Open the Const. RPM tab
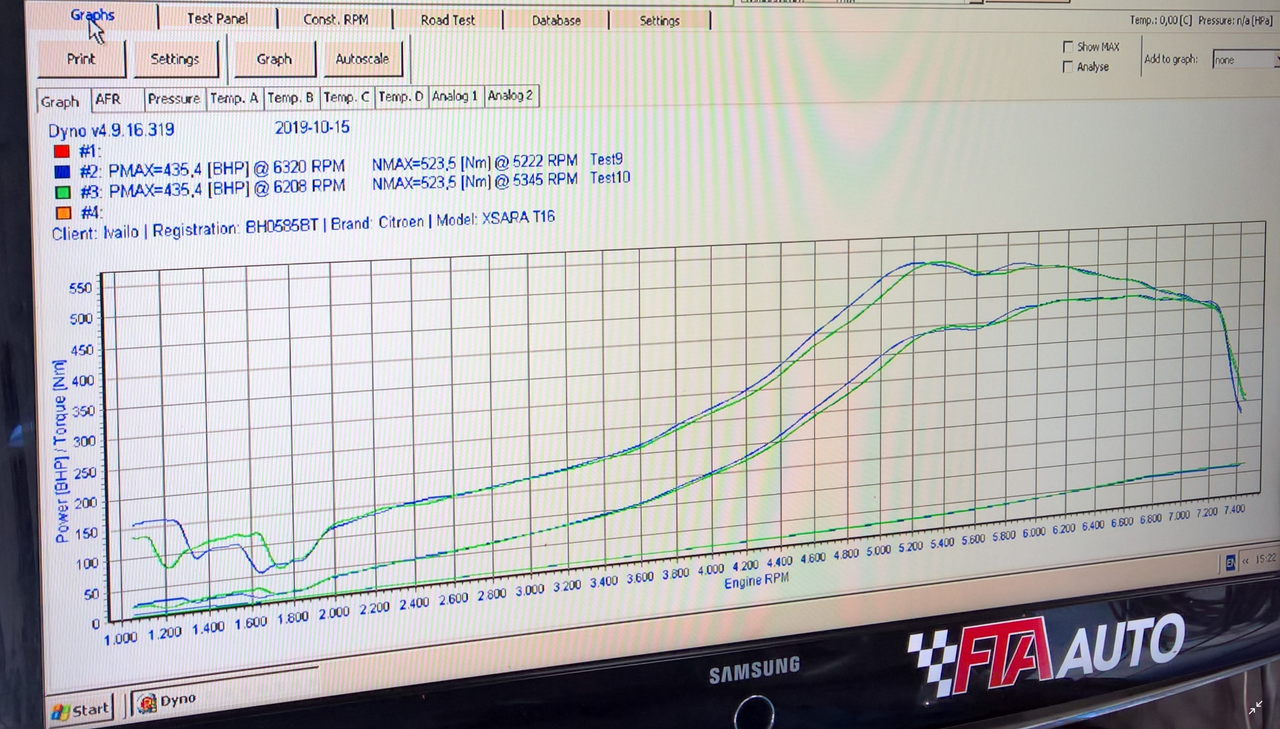 pyautogui.click(x=336, y=19)
